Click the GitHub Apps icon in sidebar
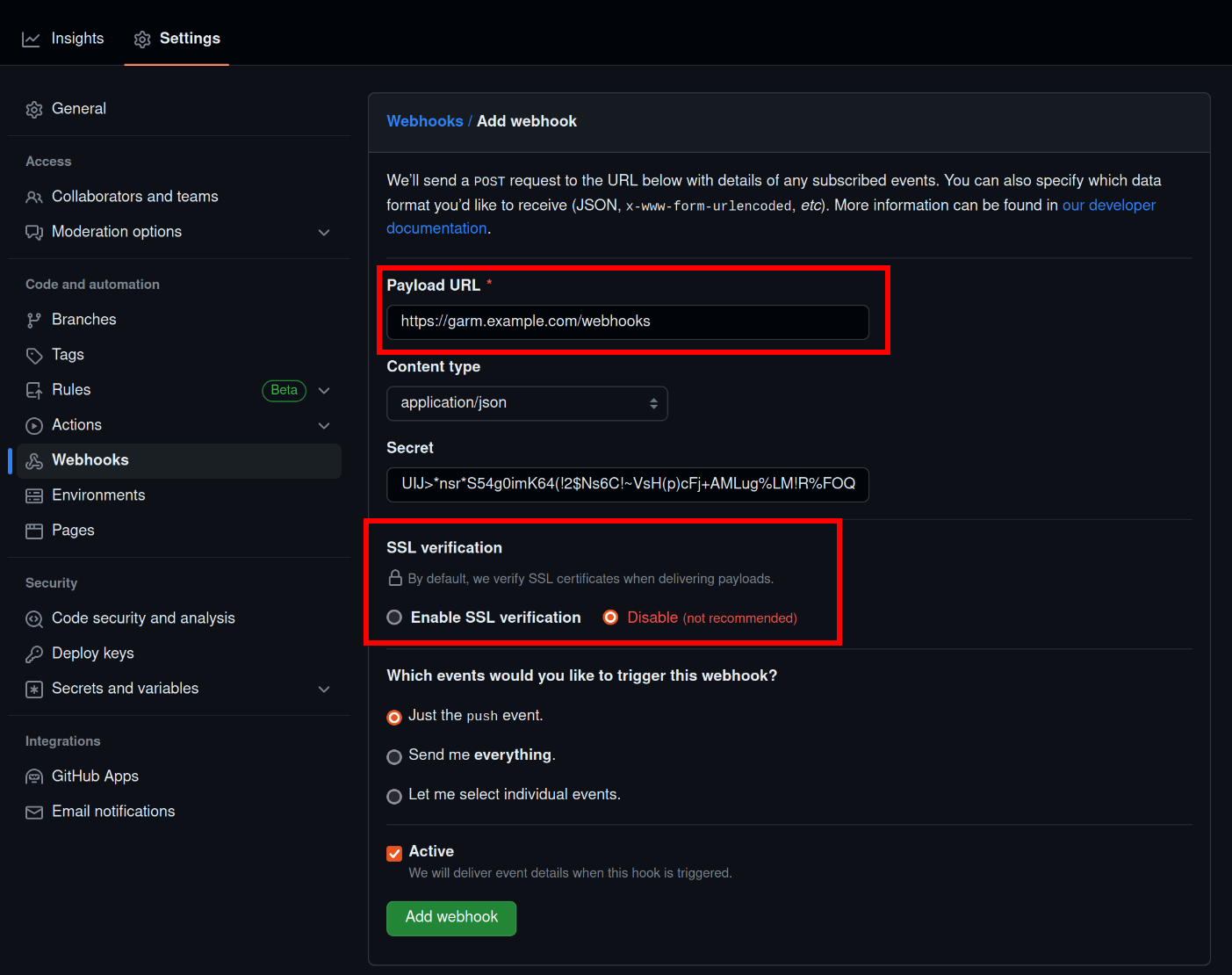The height and width of the screenshot is (975, 1232). pyautogui.click(x=34, y=777)
